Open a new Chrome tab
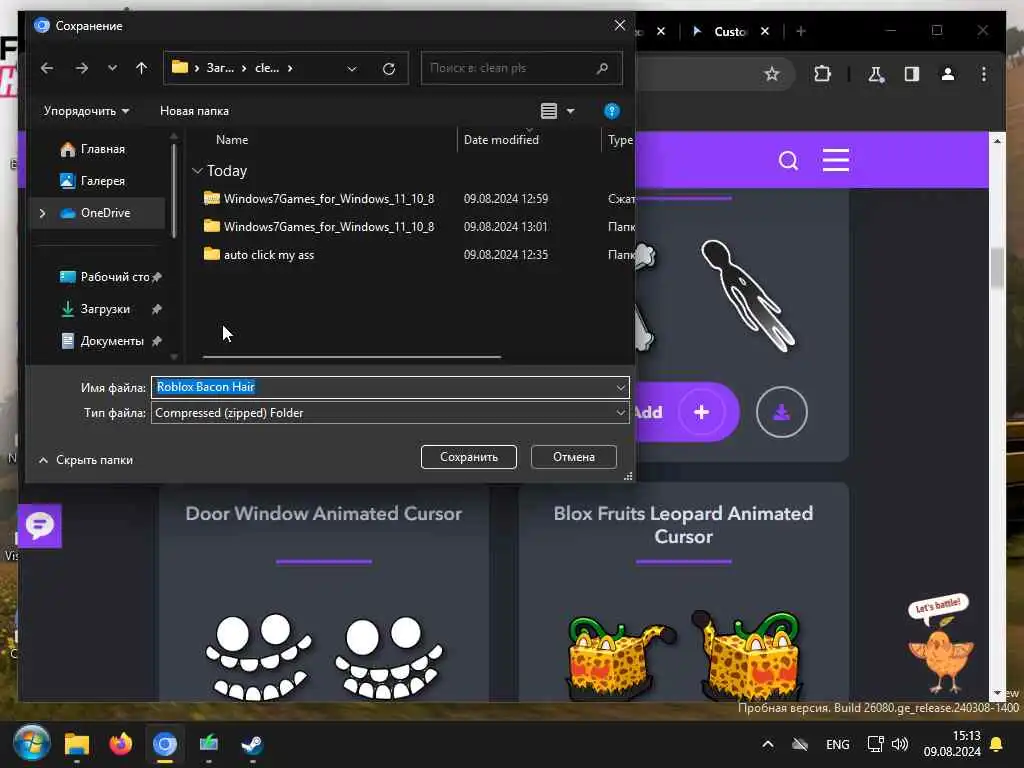The width and height of the screenshot is (1024, 768). tap(801, 31)
